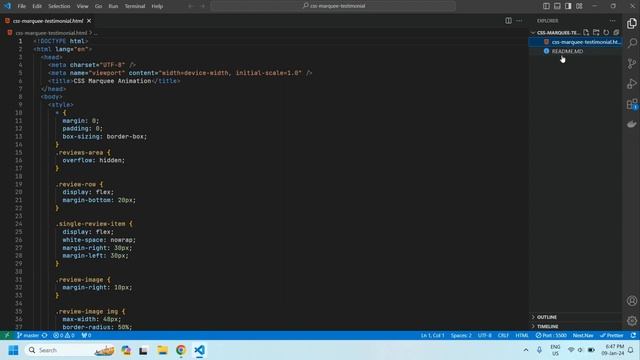Click Ln 1, Col 1 status item
The width and height of the screenshot is (640, 360).
(432, 336)
